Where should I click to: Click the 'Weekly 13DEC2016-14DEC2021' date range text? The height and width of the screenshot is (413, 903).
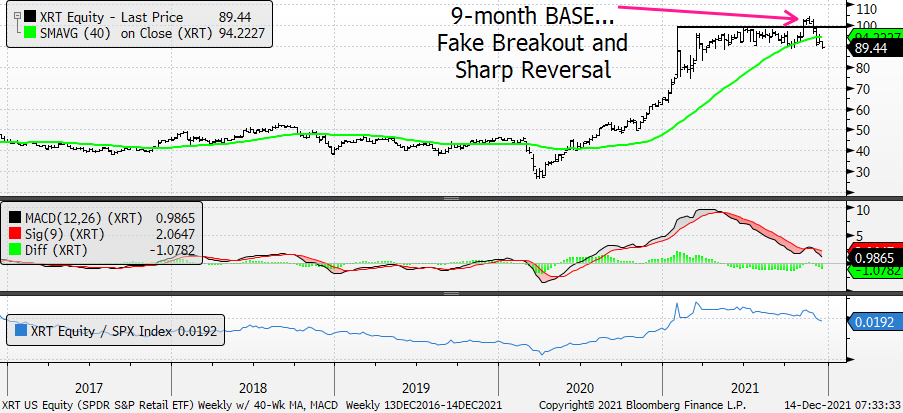(425, 404)
